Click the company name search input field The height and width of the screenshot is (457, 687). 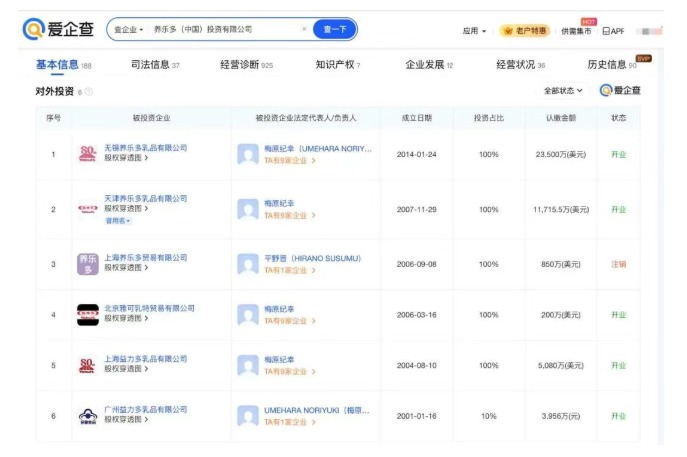tap(225, 29)
